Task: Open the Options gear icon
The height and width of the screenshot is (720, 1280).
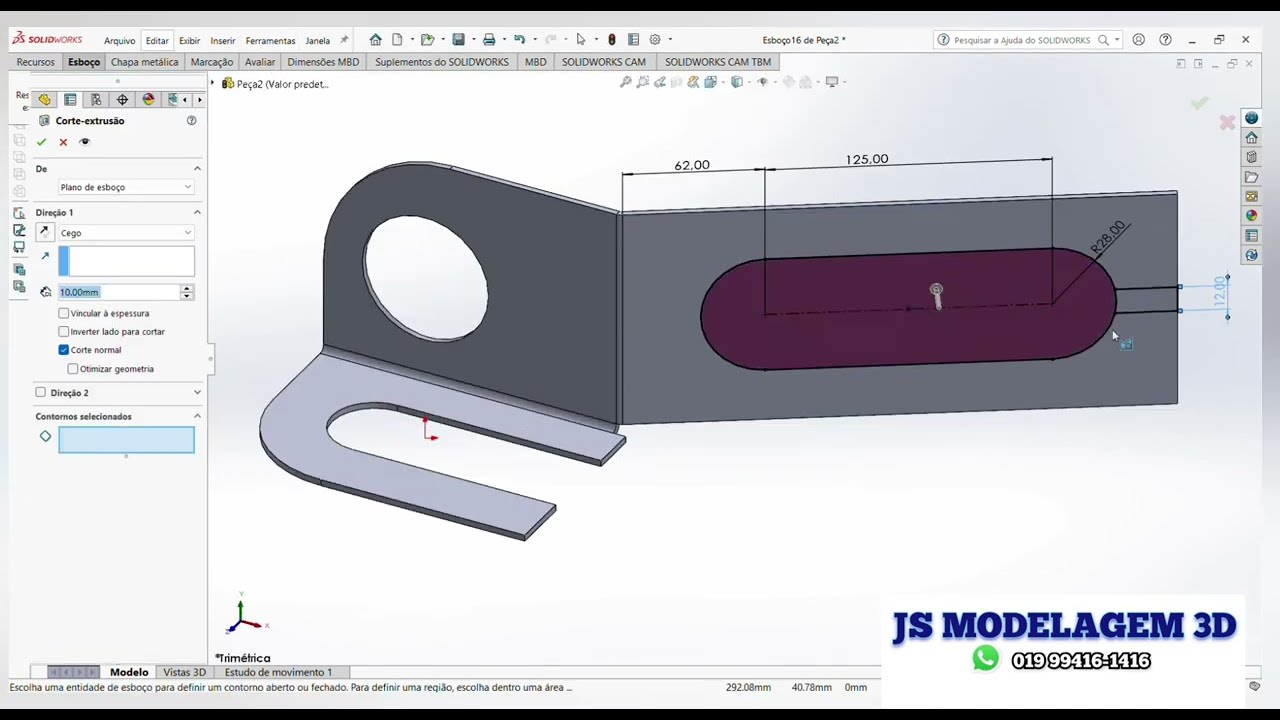Action: [x=655, y=40]
